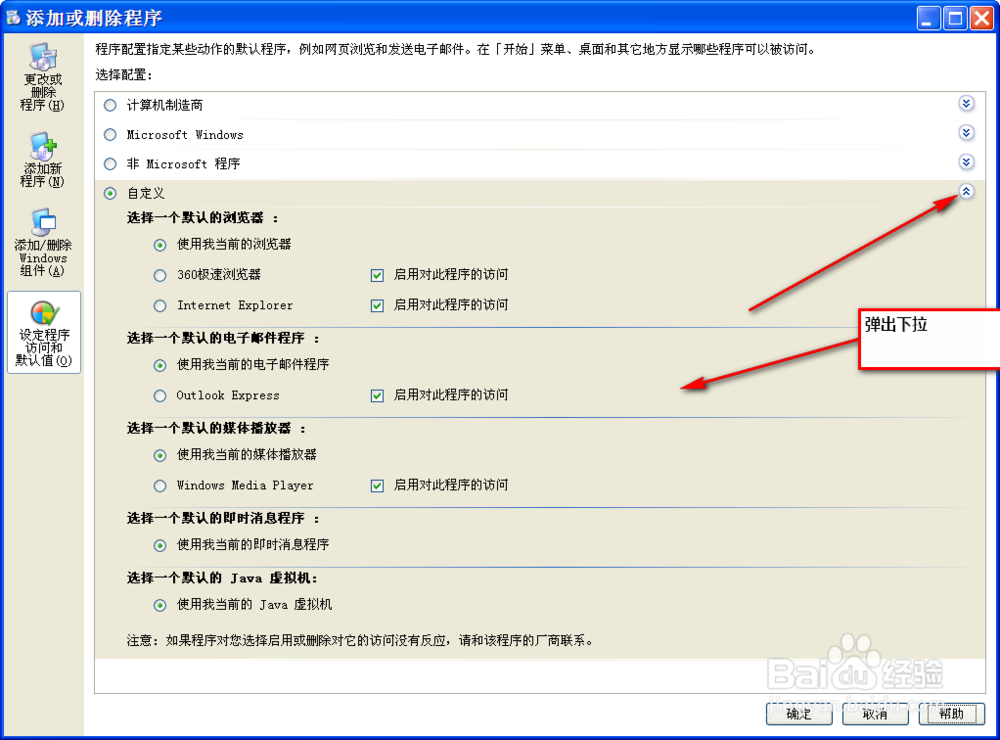Close the 添加或删除程序 window
1000x740 pixels.
pyautogui.click(x=982, y=18)
